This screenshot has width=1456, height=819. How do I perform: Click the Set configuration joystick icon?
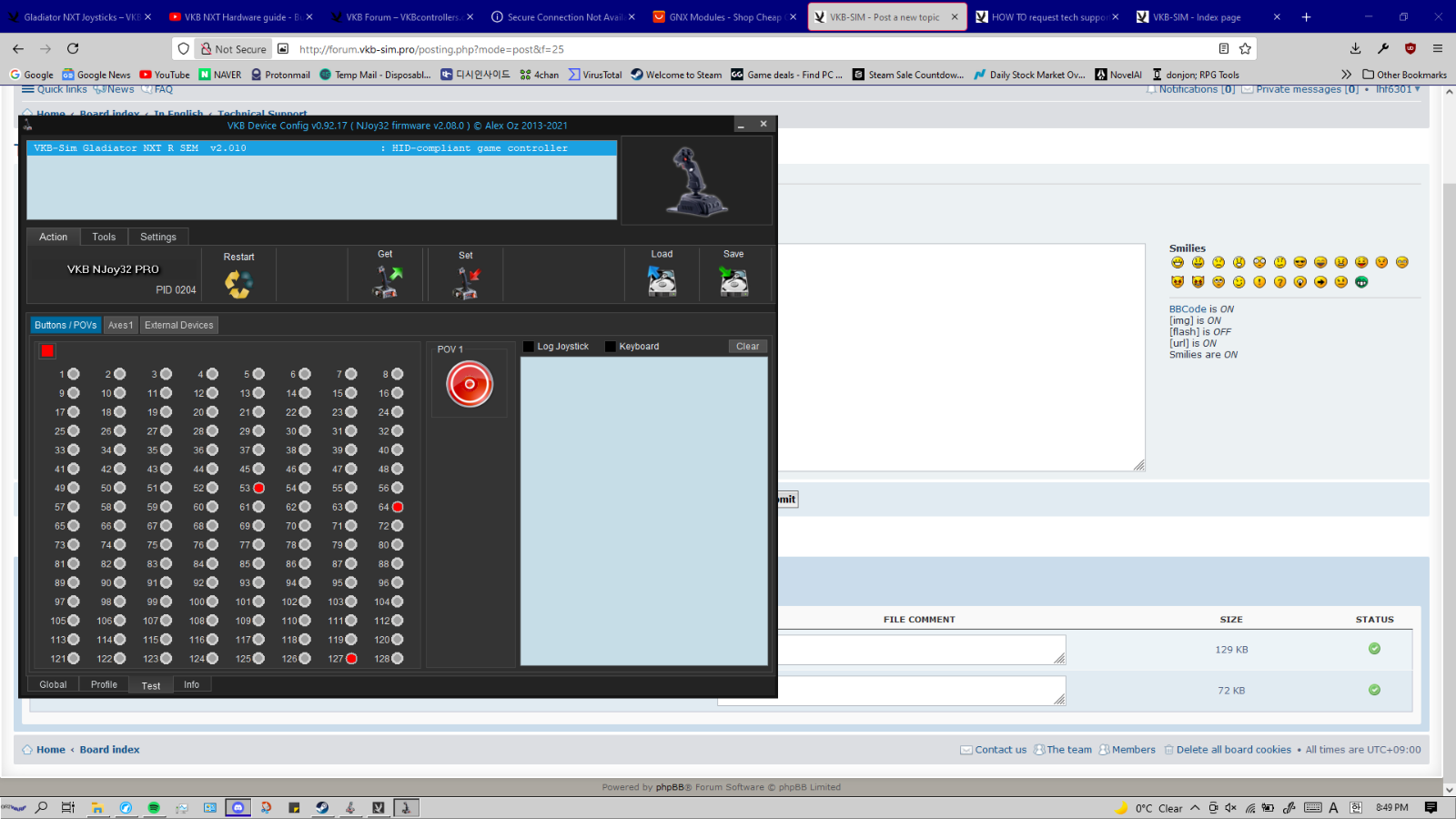coord(466,283)
